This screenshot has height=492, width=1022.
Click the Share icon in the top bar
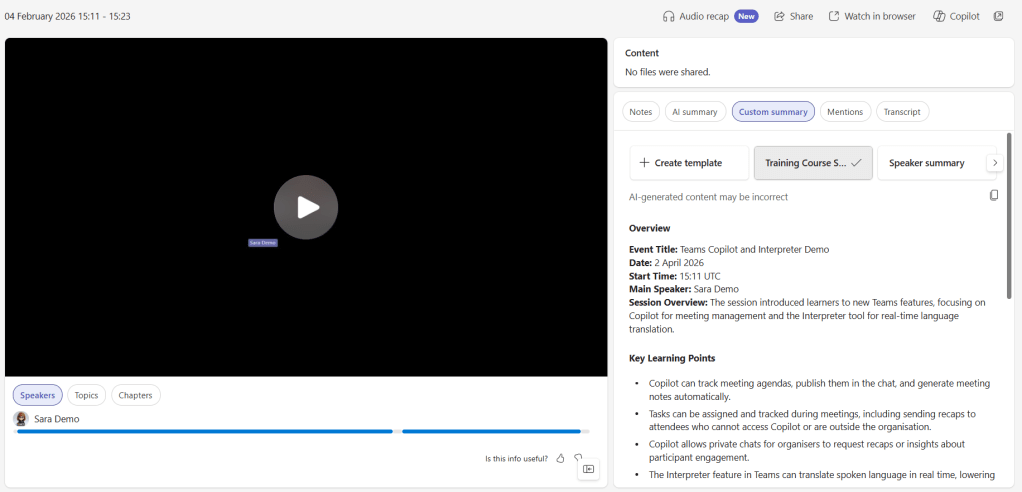[780, 16]
